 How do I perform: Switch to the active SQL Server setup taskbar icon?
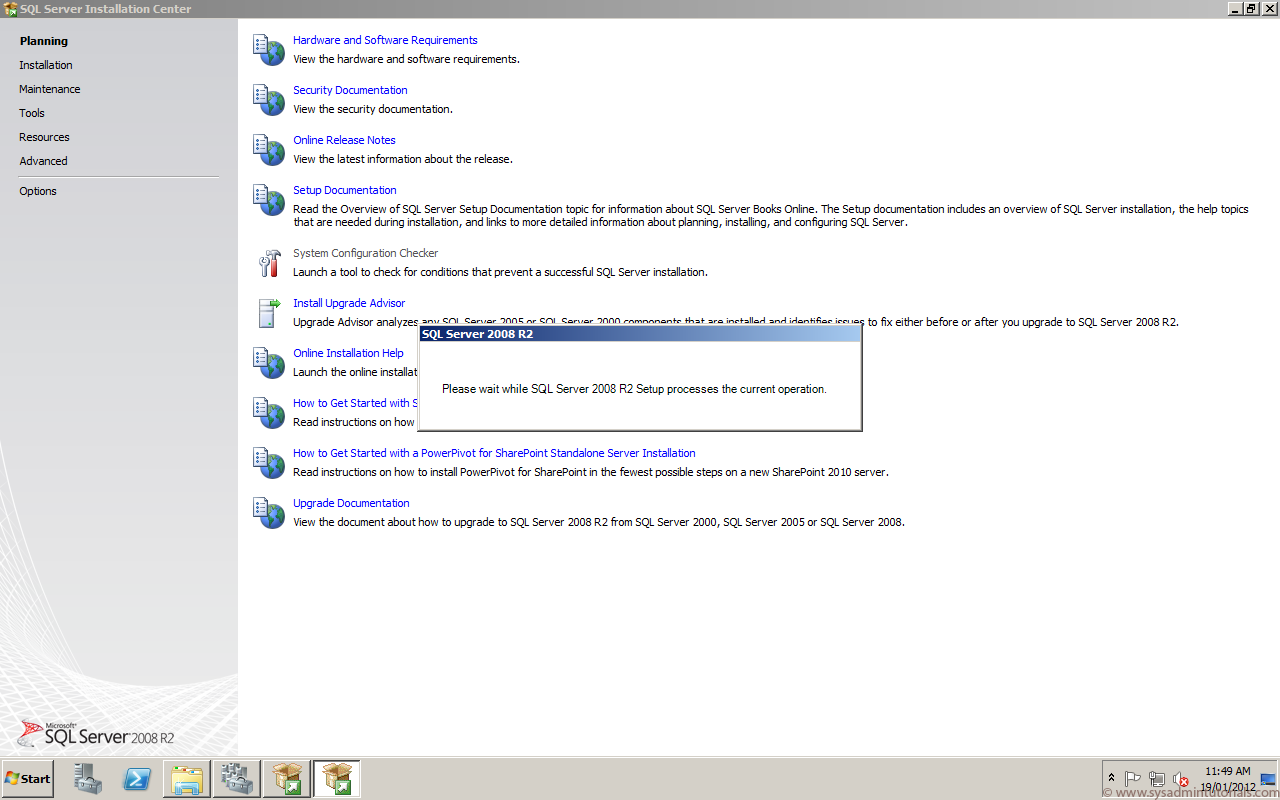point(337,779)
